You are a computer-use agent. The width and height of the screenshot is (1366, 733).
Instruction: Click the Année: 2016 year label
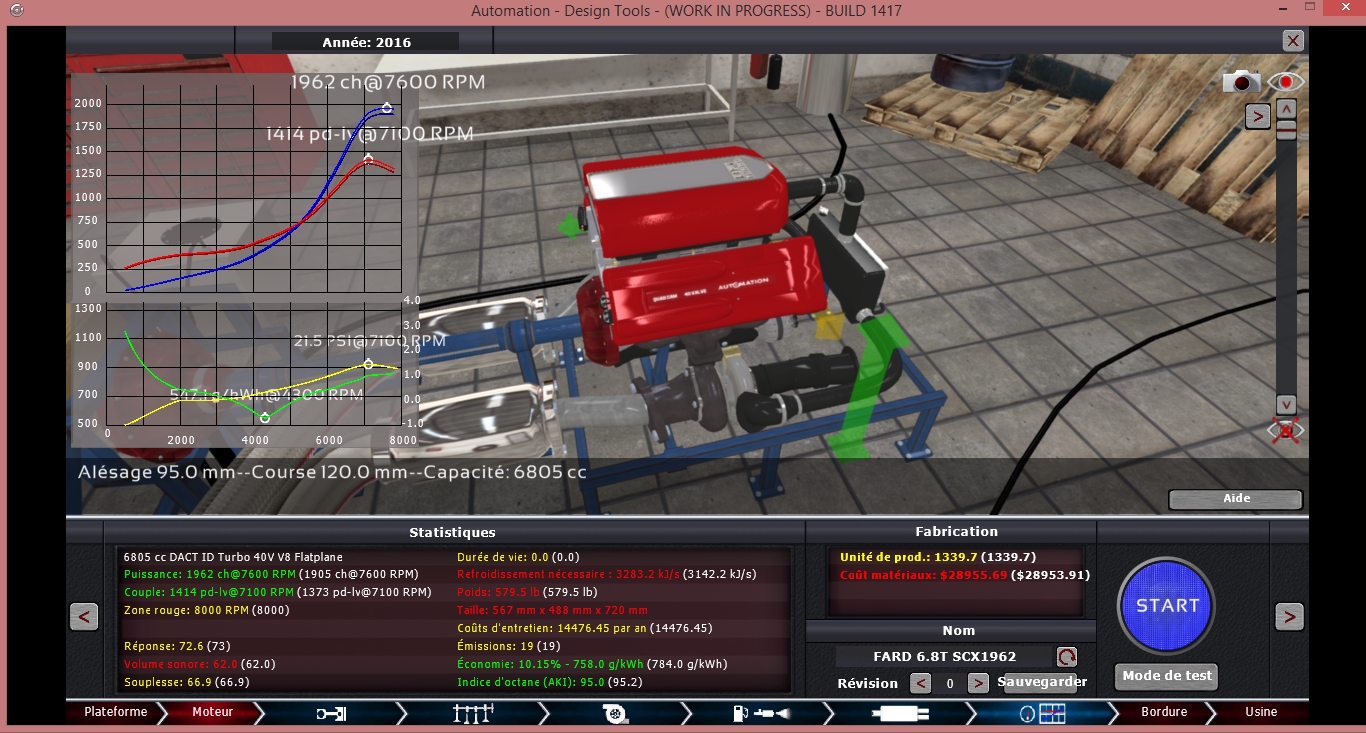click(x=366, y=42)
